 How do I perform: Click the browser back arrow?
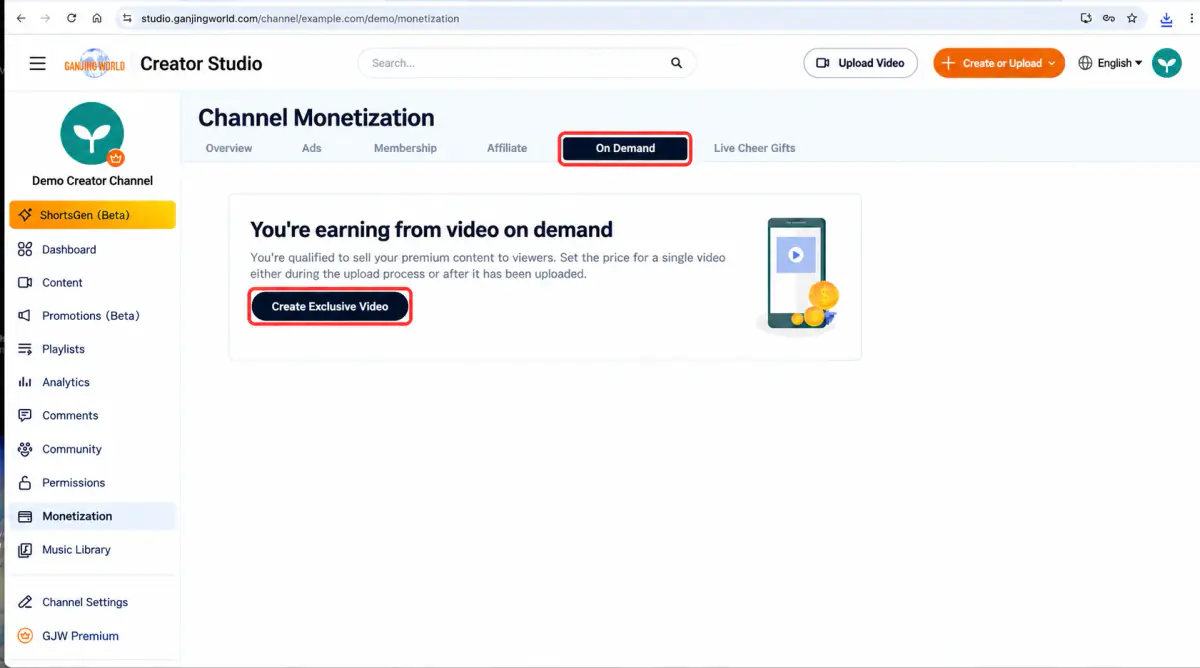click(21, 18)
